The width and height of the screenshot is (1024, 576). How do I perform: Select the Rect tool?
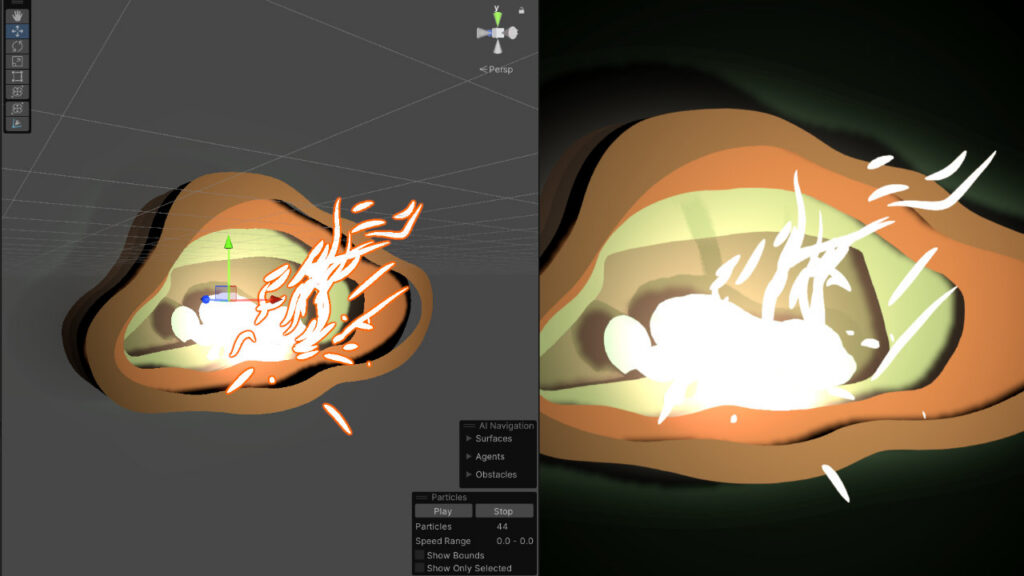click(x=17, y=76)
